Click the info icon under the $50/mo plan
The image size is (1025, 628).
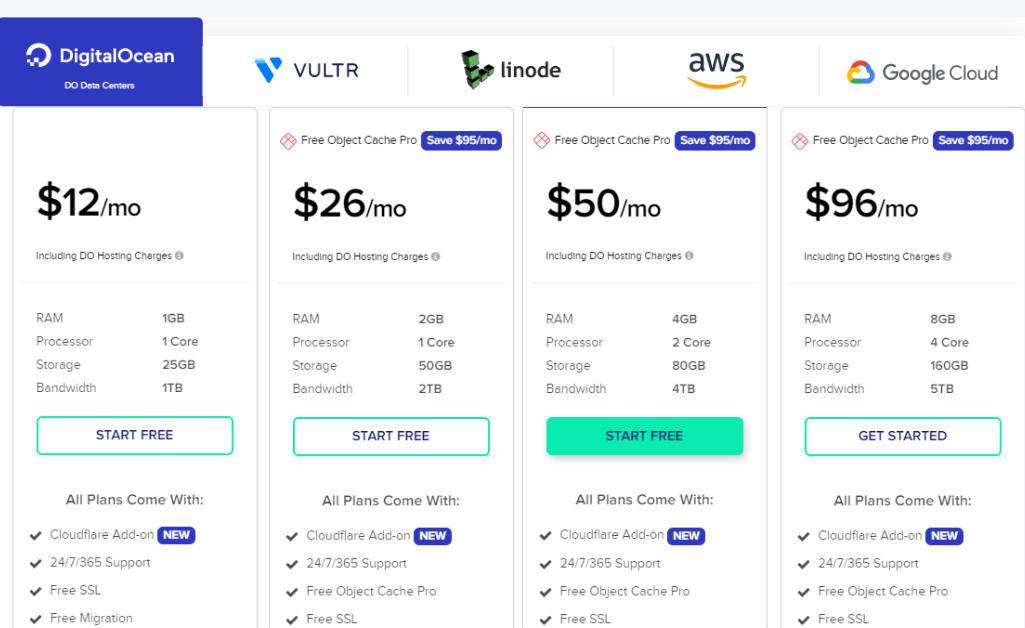click(x=689, y=256)
